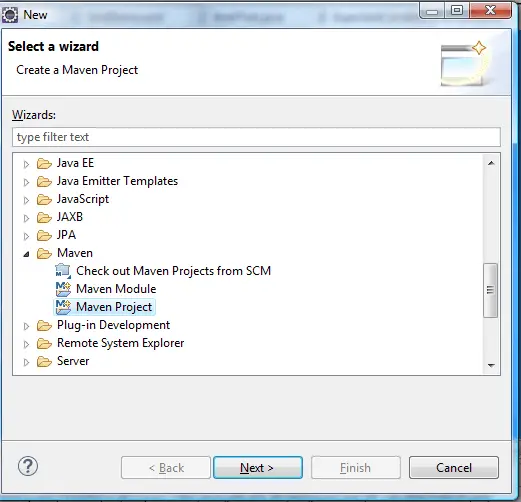Select Check out Maven Projects from SCM
Screen dimensions: 521x502
point(173,271)
